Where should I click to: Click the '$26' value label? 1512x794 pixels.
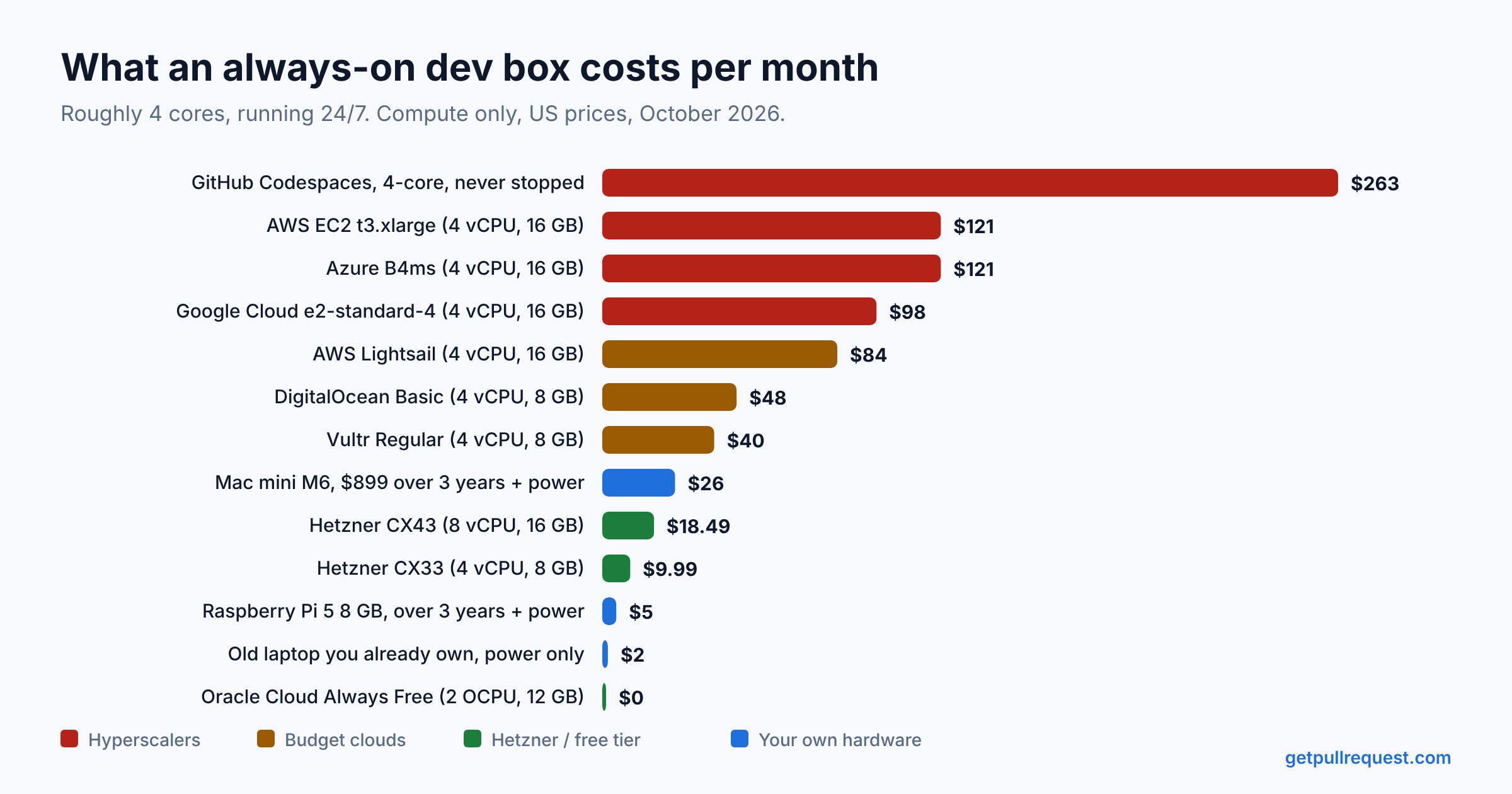point(706,483)
